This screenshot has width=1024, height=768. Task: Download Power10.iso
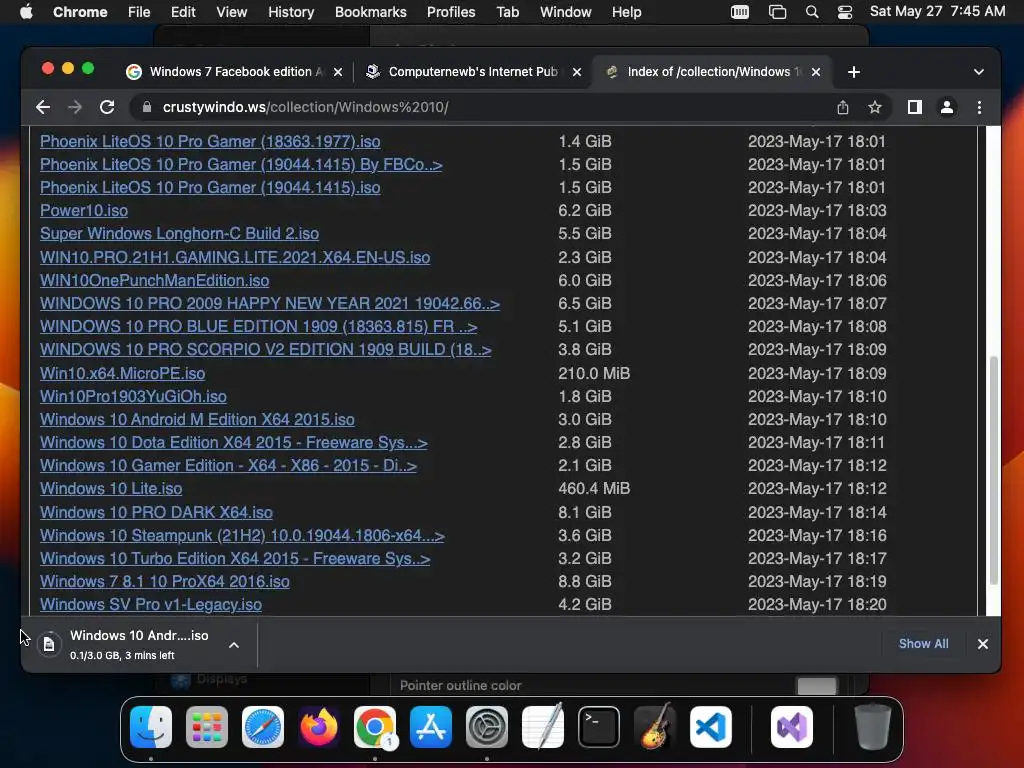tap(84, 210)
